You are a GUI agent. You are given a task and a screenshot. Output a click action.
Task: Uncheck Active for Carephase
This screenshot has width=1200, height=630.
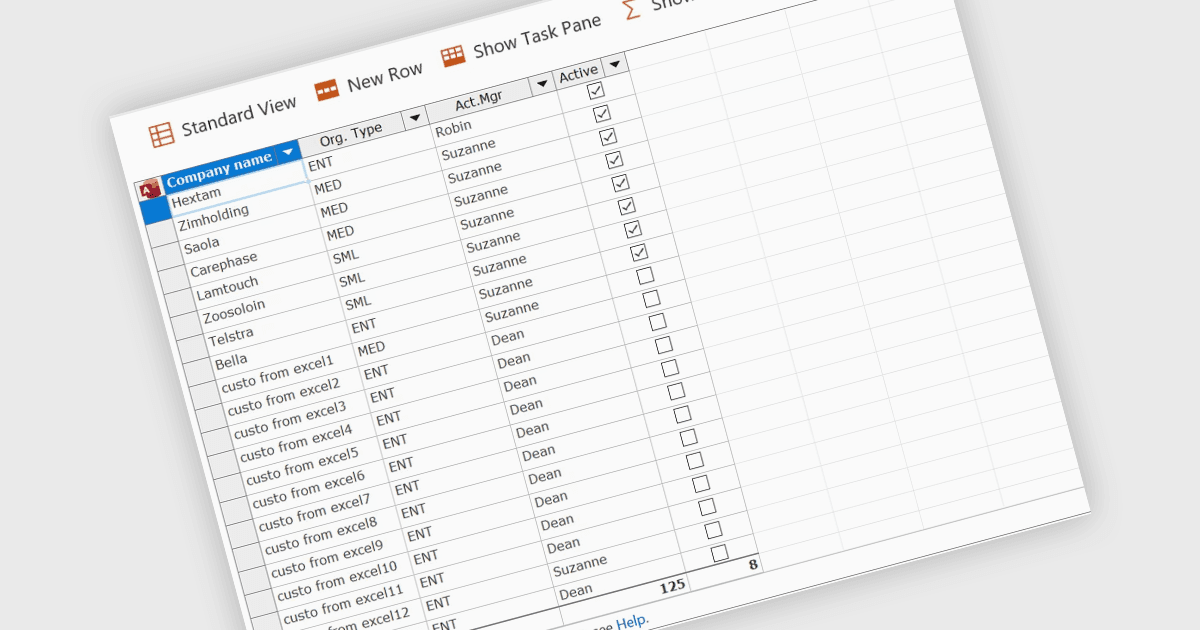614,159
